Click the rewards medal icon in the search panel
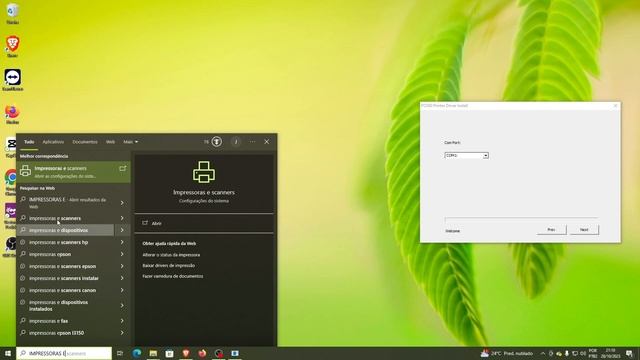640x360 pixels. (217, 142)
